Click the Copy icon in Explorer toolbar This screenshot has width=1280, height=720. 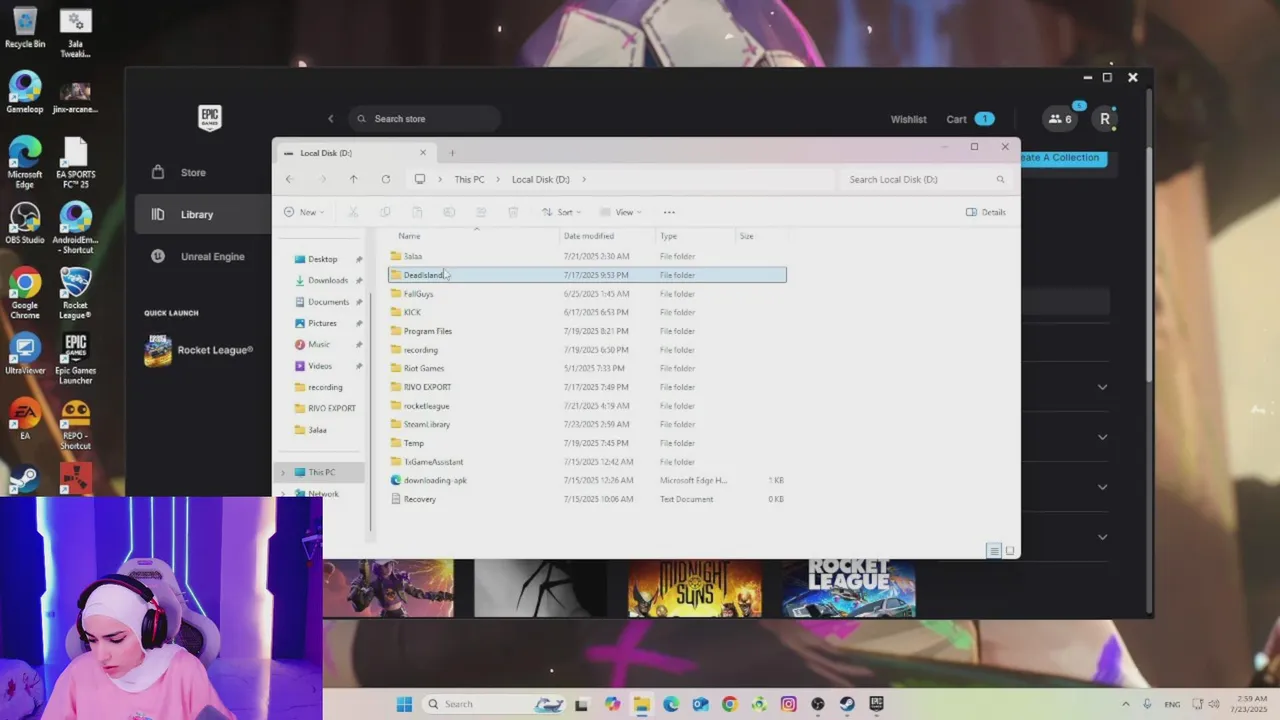pyautogui.click(x=385, y=212)
